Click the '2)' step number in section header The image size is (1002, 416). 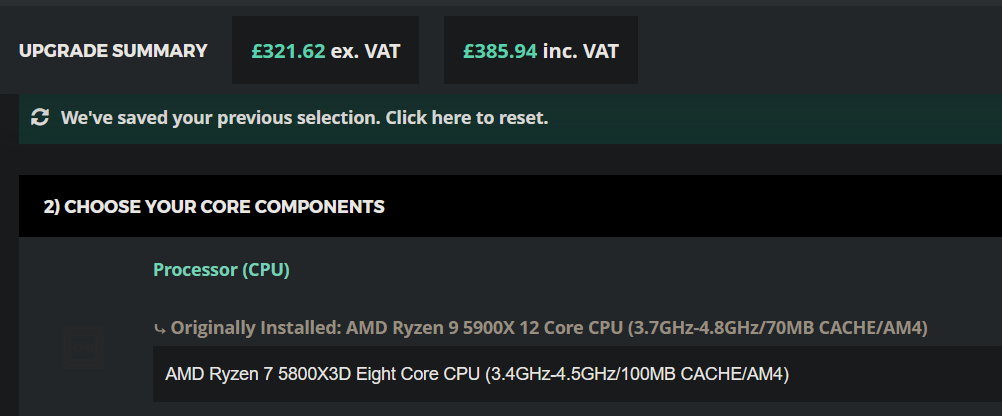pyautogui.click(x=52, y=206)
